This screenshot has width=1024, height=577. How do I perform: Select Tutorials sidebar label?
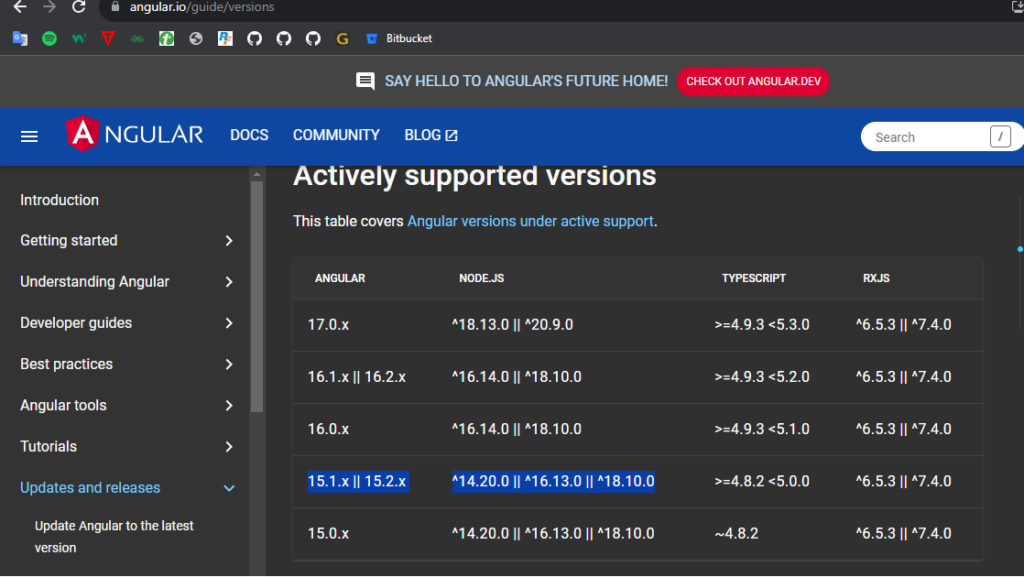click(x=48, y=446)
